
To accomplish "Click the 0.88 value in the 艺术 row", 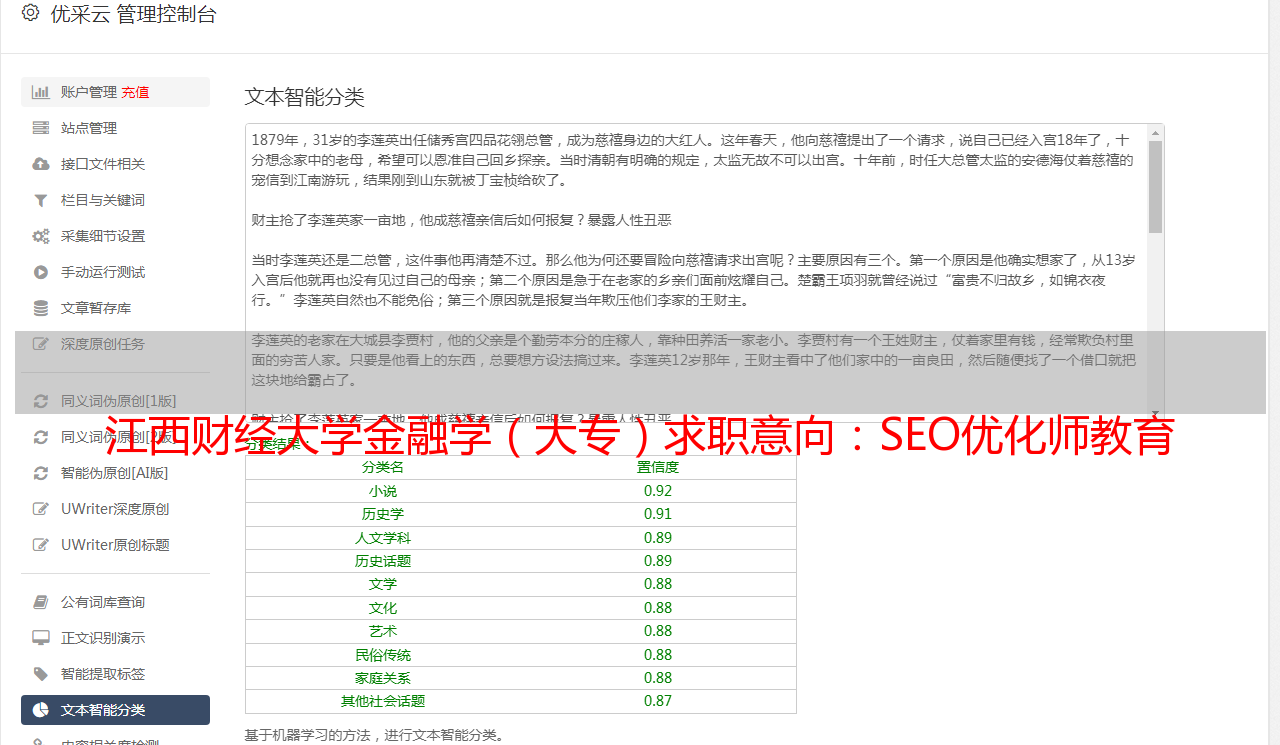I will (658, 631).
